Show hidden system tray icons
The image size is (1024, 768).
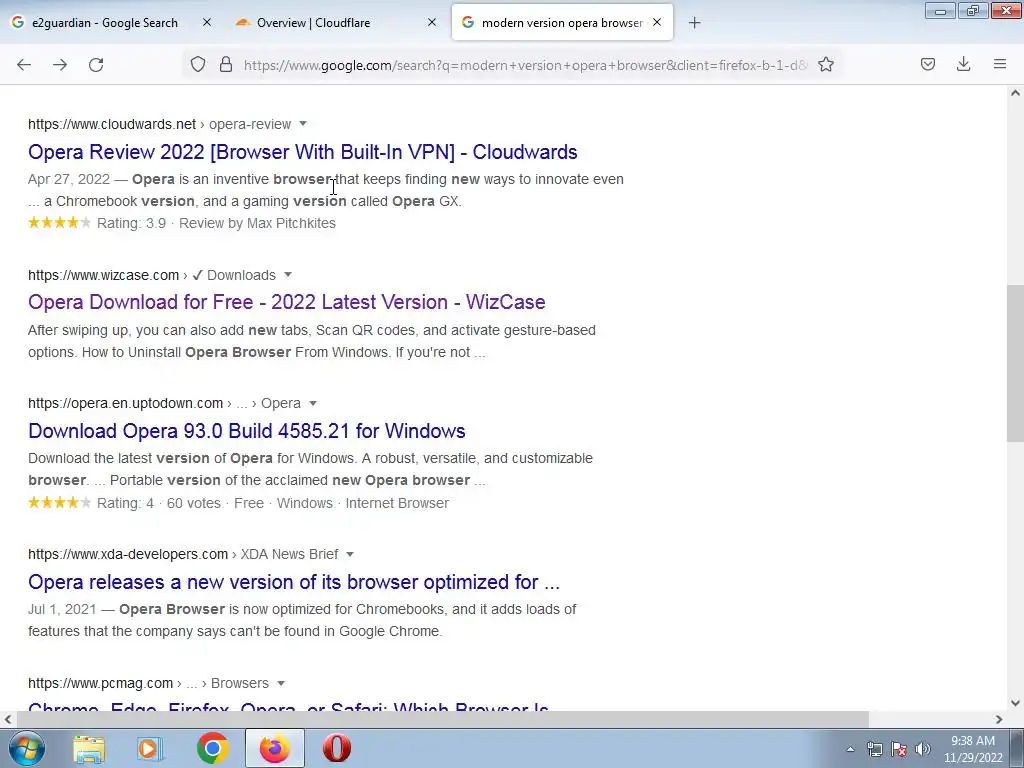pos(850,750)
